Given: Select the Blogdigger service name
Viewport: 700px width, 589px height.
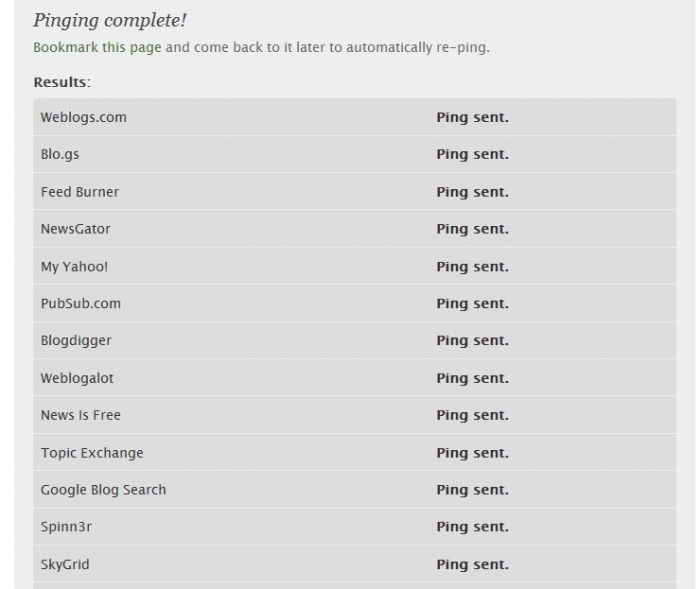Looking at the screenshot, I should [76, 341].
